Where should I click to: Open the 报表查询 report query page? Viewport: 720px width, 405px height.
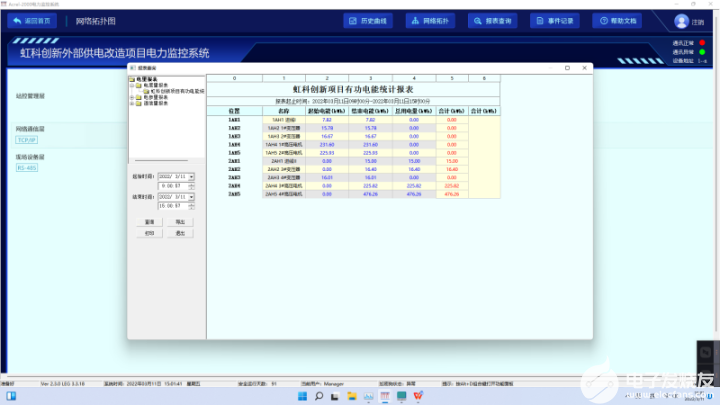point(493,21)
